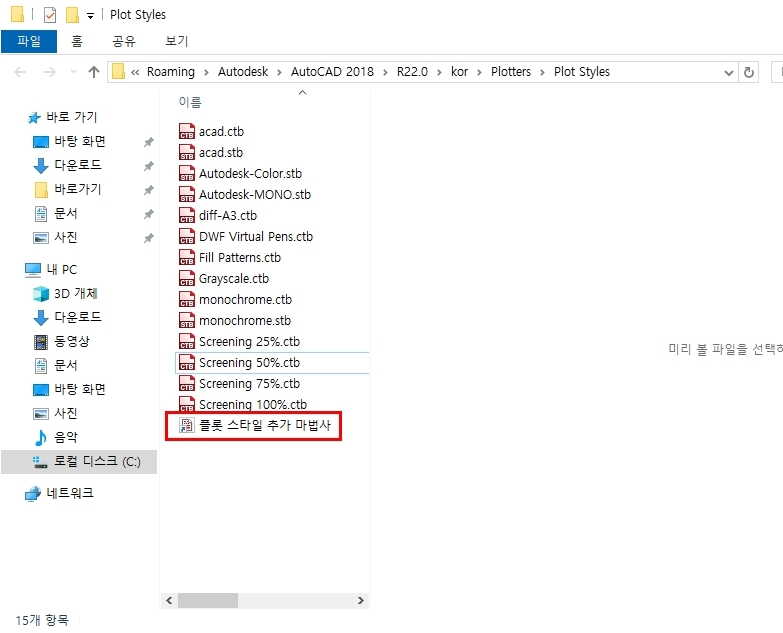Click AutoCAD 2018 in the address path
Viewport: 783px width, 633px height.
pos(332,72)
